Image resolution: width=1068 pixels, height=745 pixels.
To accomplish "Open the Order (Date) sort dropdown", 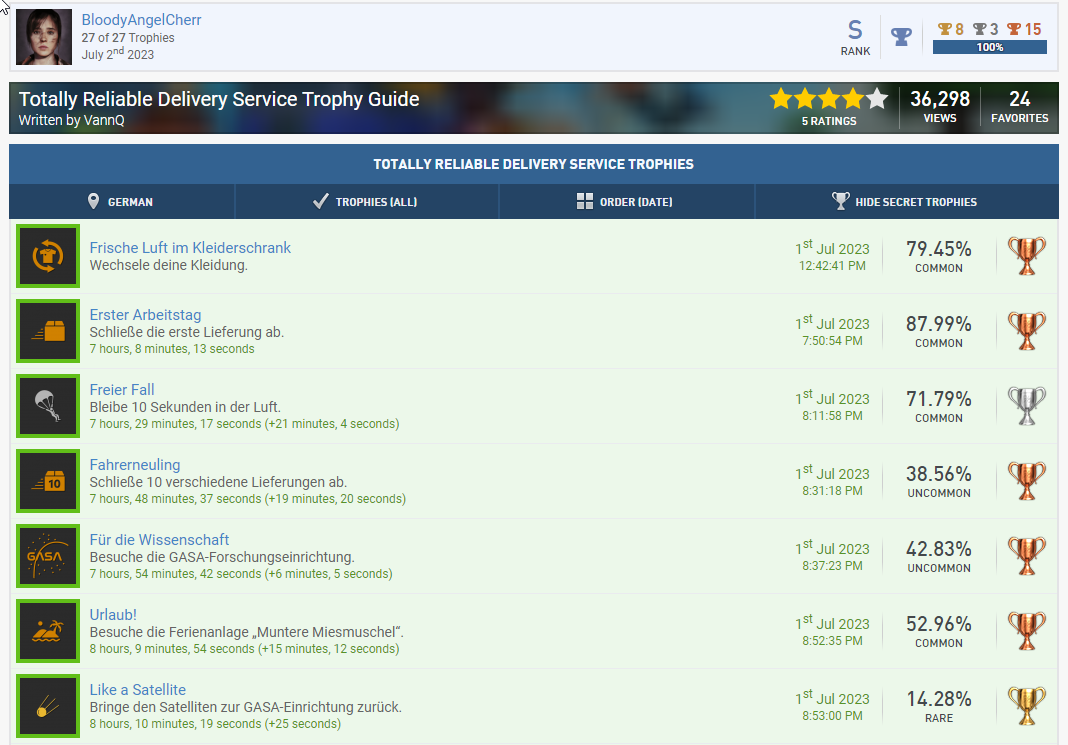I will [x=625, y=202].
